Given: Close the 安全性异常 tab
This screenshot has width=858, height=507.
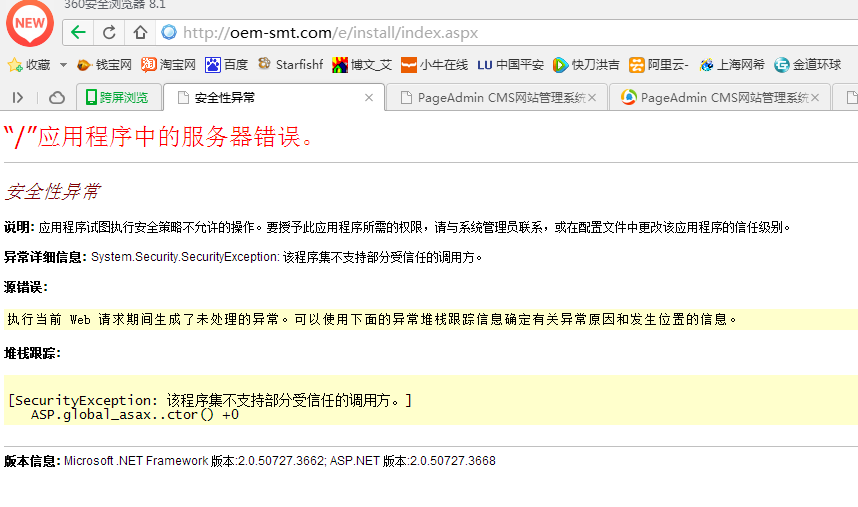Looking at the screenshot, I should click(x=369, y=98).
